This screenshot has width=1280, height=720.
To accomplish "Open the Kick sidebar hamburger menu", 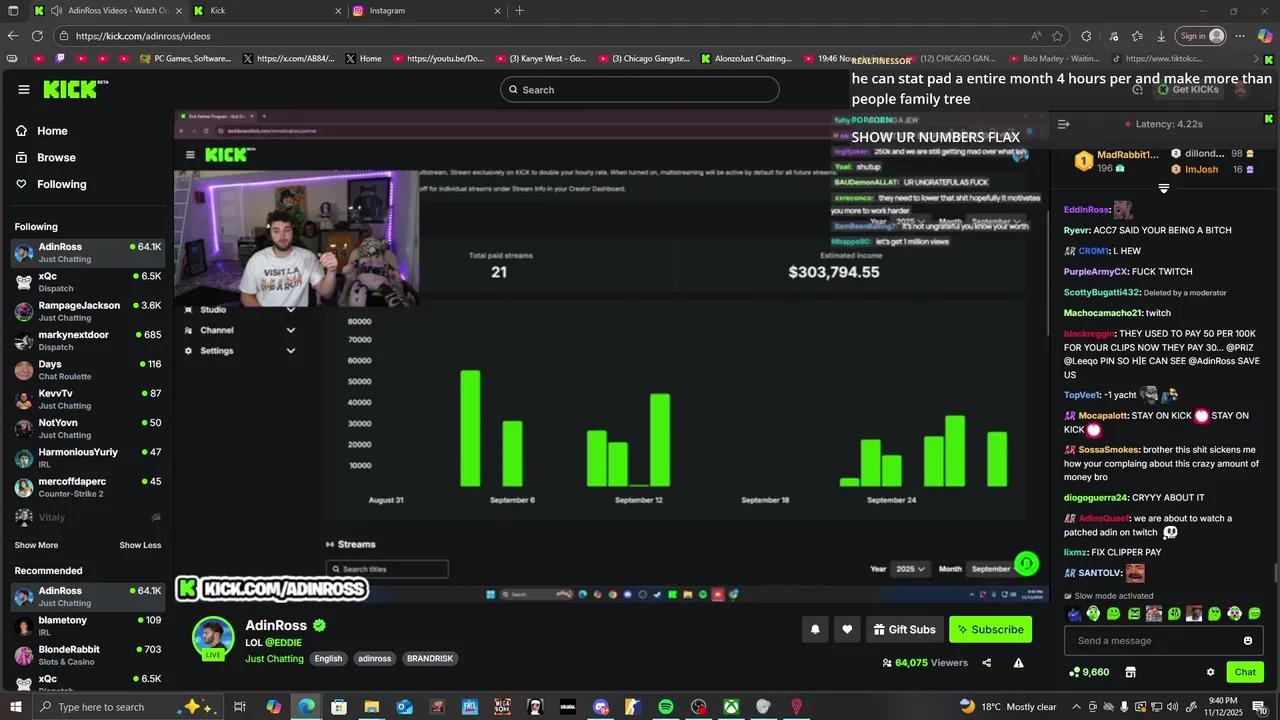I will (24, 89).
